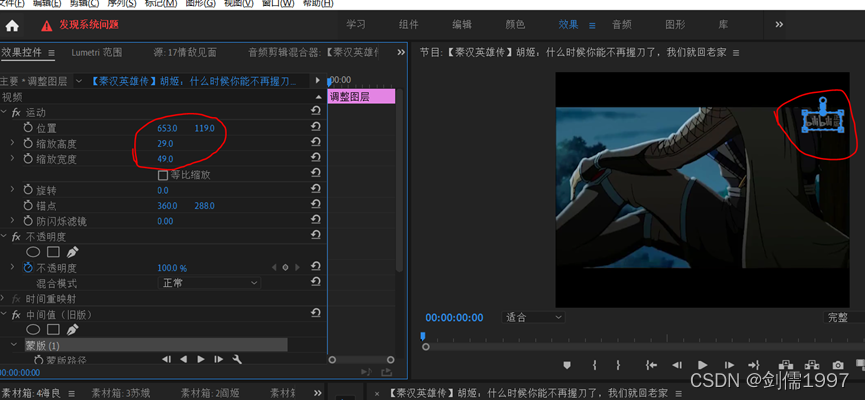Click the Extract button
The image size is (865, 400).
[x=811, y=365]
